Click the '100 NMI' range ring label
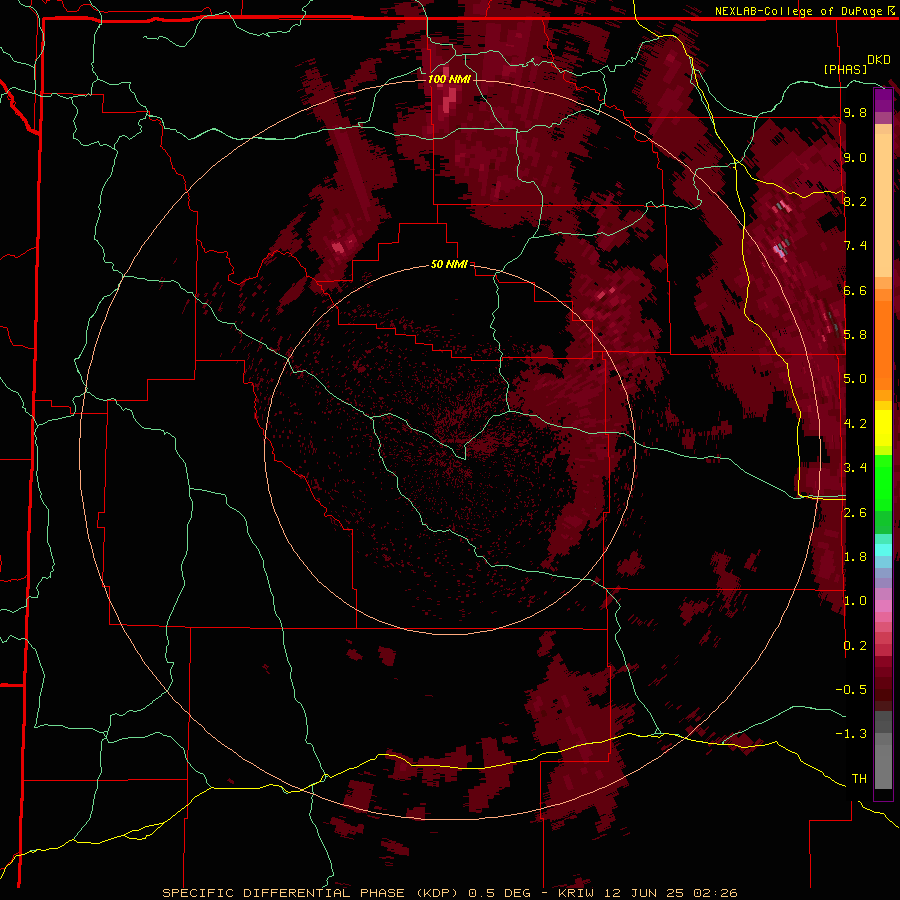The width and height of the screenshot is (900, 900). coord(449,79)
